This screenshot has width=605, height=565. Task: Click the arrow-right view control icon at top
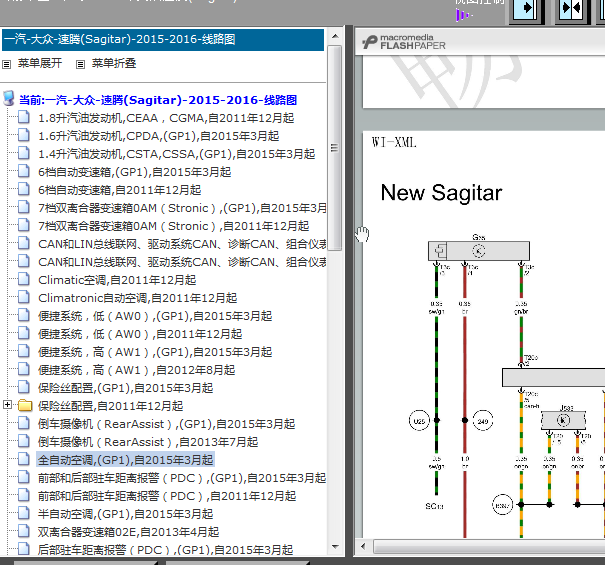[x=527, y=8]
